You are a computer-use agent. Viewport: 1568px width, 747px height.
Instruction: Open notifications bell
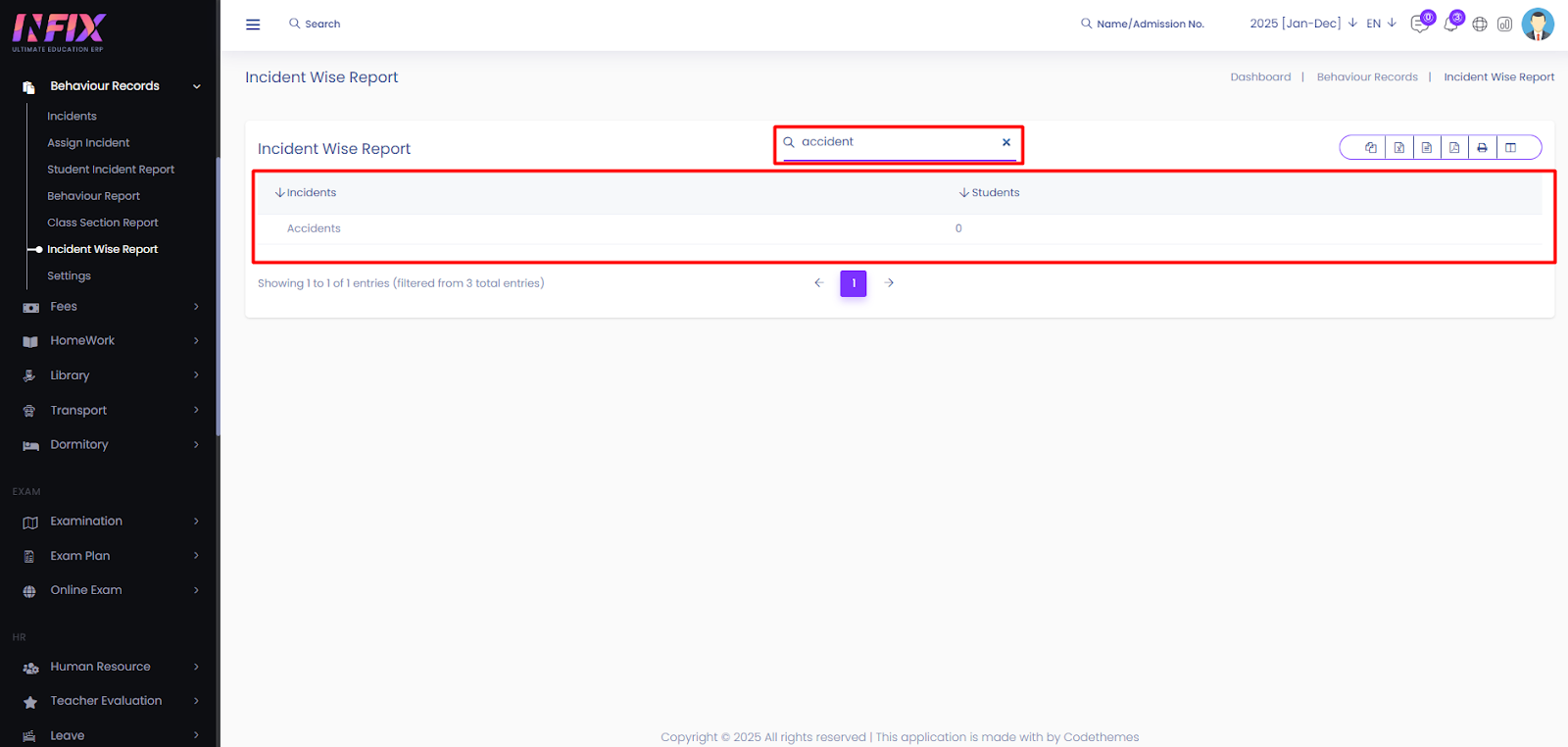click(1451, 24)
